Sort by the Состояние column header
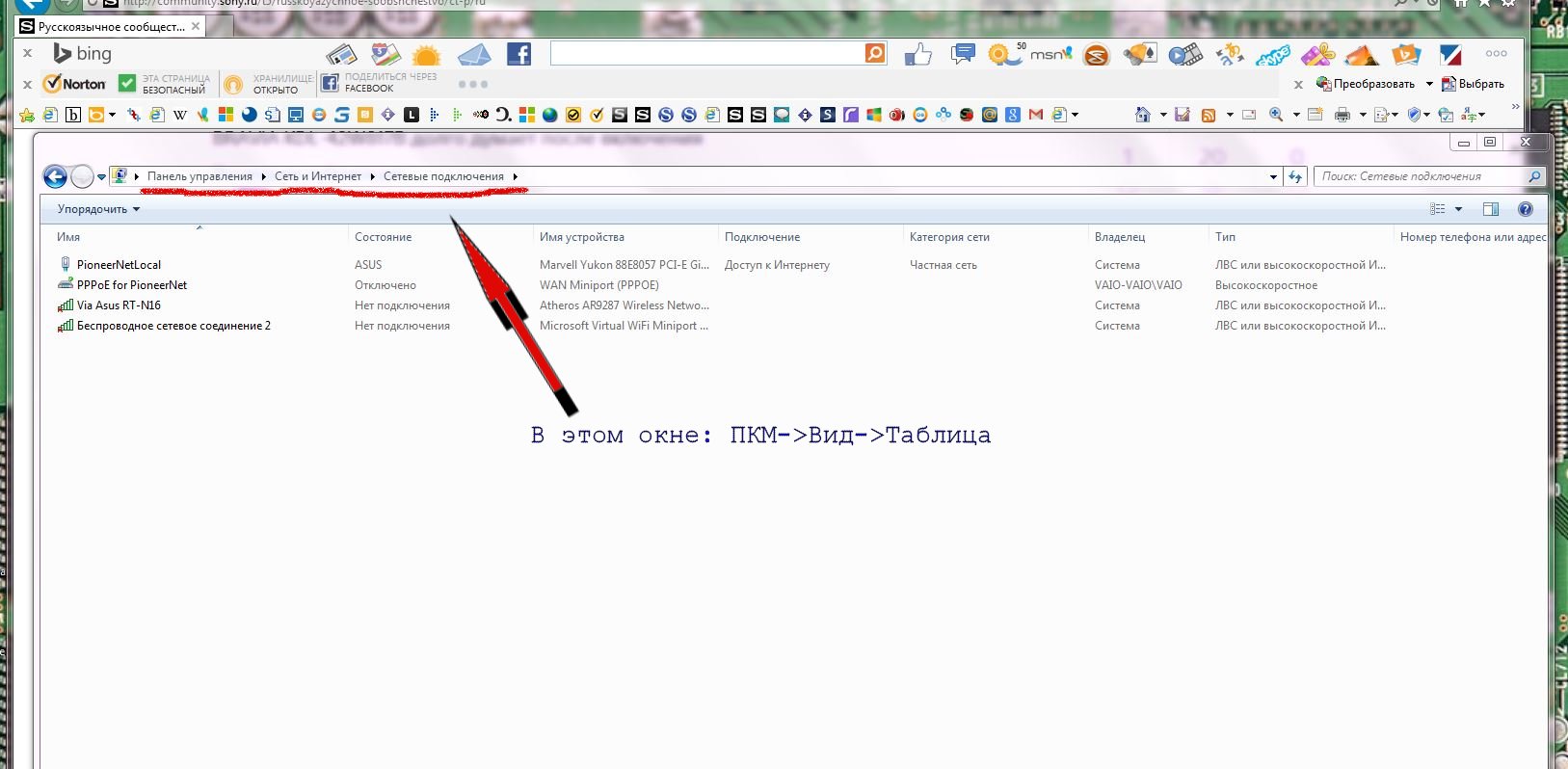 coord(383,237)
